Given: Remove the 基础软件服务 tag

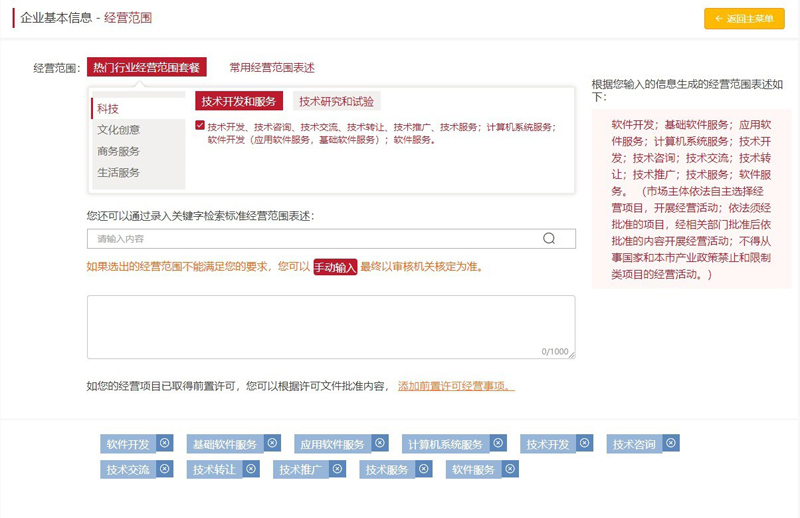Looking at the screenshot, I should 273,443.
